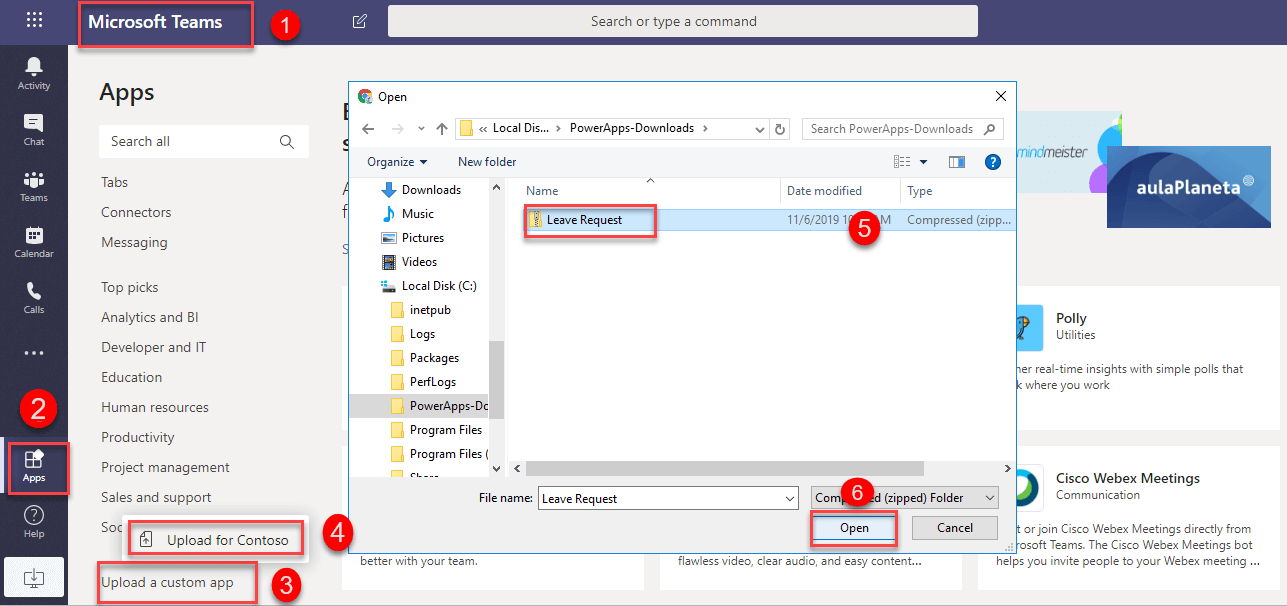Viewport: 1287px width, 606px height.
Task: Click the new chat compose icon
Action: [x=360, y=21]
